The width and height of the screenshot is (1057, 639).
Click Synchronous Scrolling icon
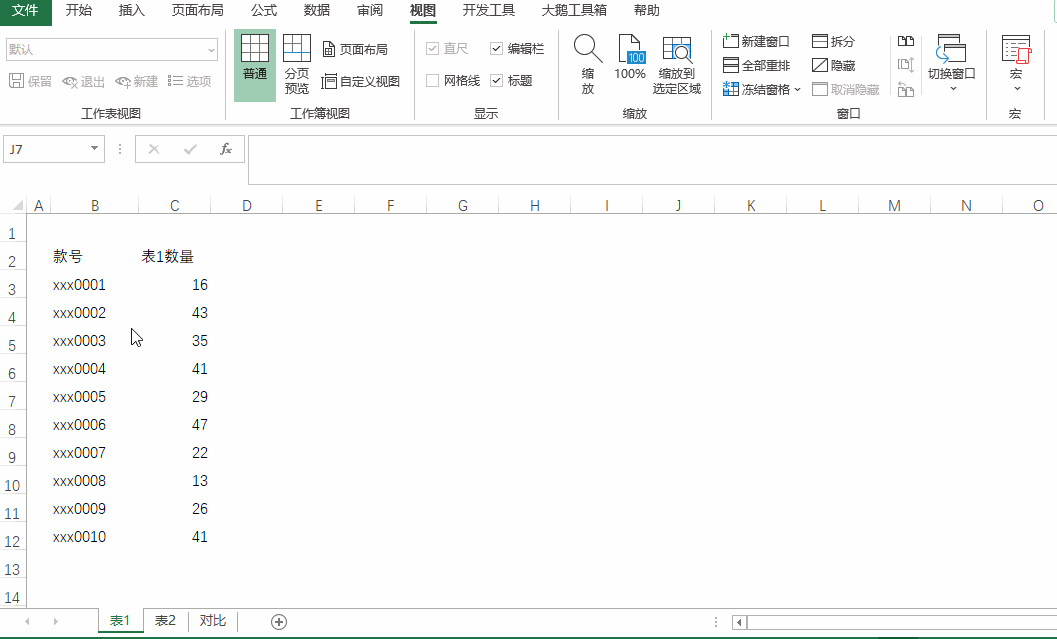(906, 65)
